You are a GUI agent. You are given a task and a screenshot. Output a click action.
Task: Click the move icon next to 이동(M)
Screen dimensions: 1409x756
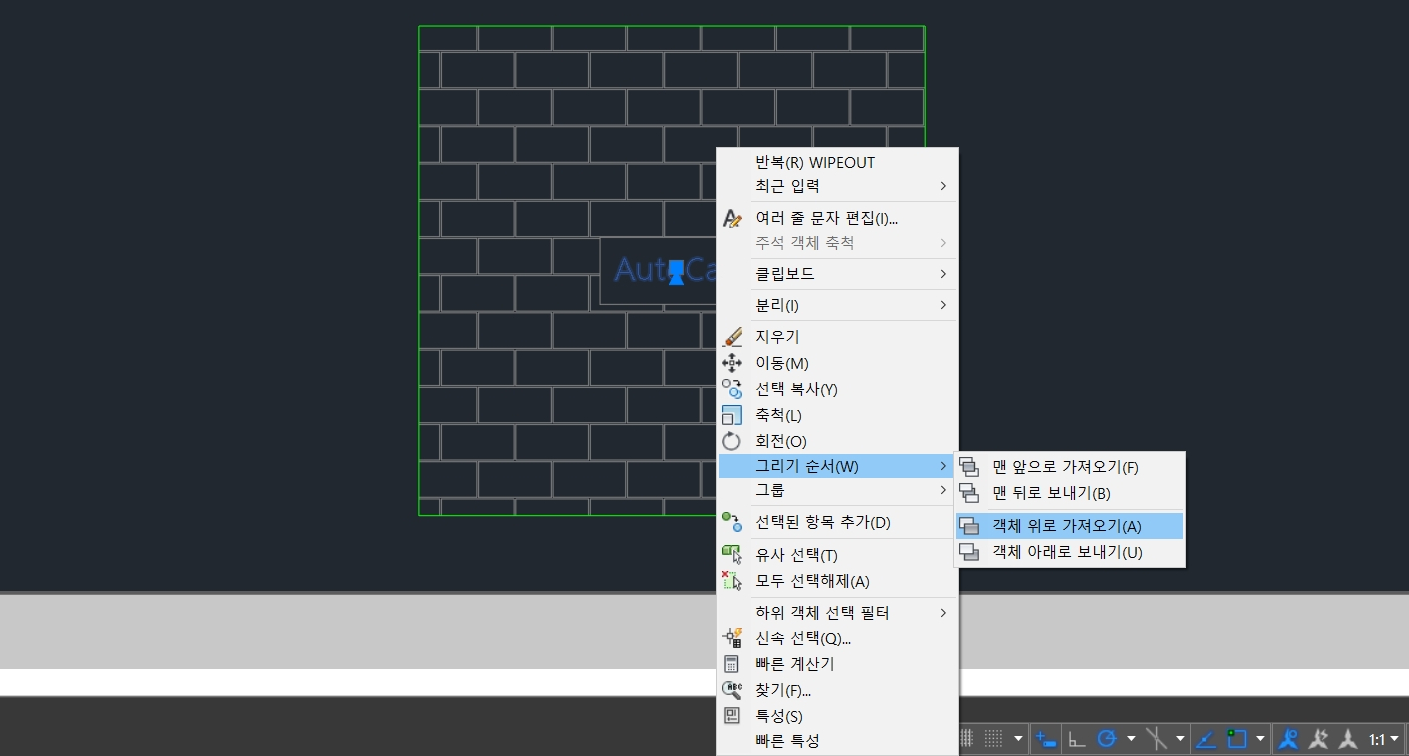[732, 363]
